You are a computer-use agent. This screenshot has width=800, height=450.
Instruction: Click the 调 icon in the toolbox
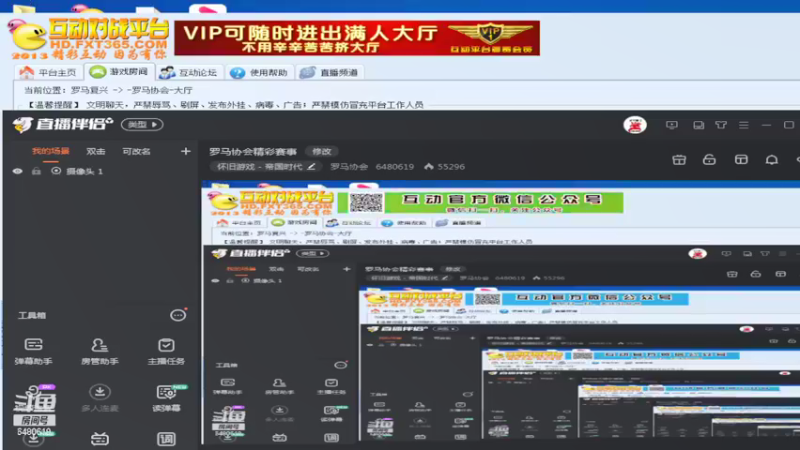coord(166,439)
